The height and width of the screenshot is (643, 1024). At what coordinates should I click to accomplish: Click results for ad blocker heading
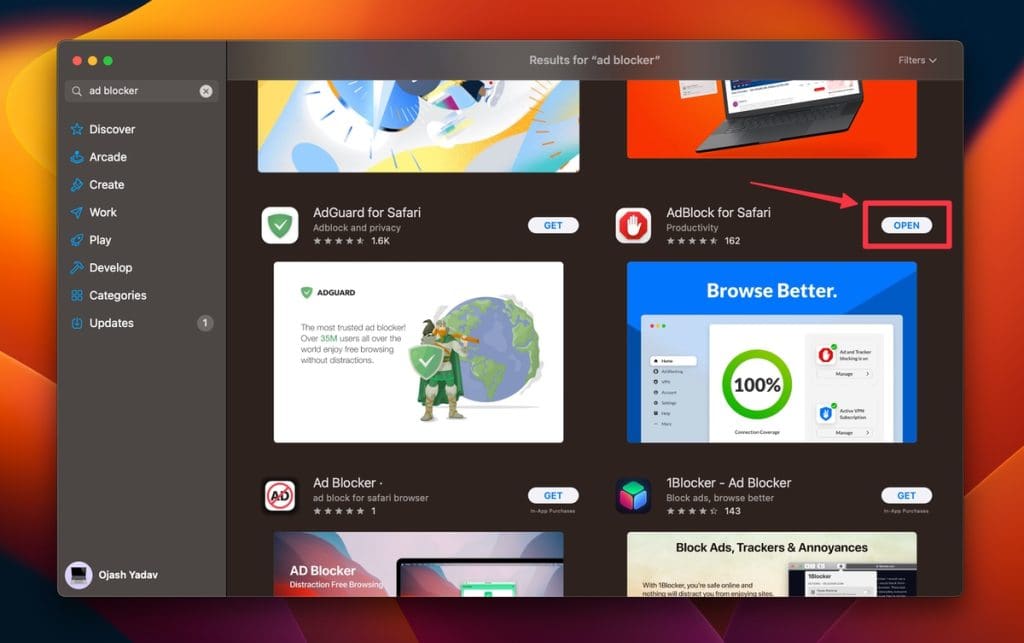pyautogui.click(x=594, y=60)
